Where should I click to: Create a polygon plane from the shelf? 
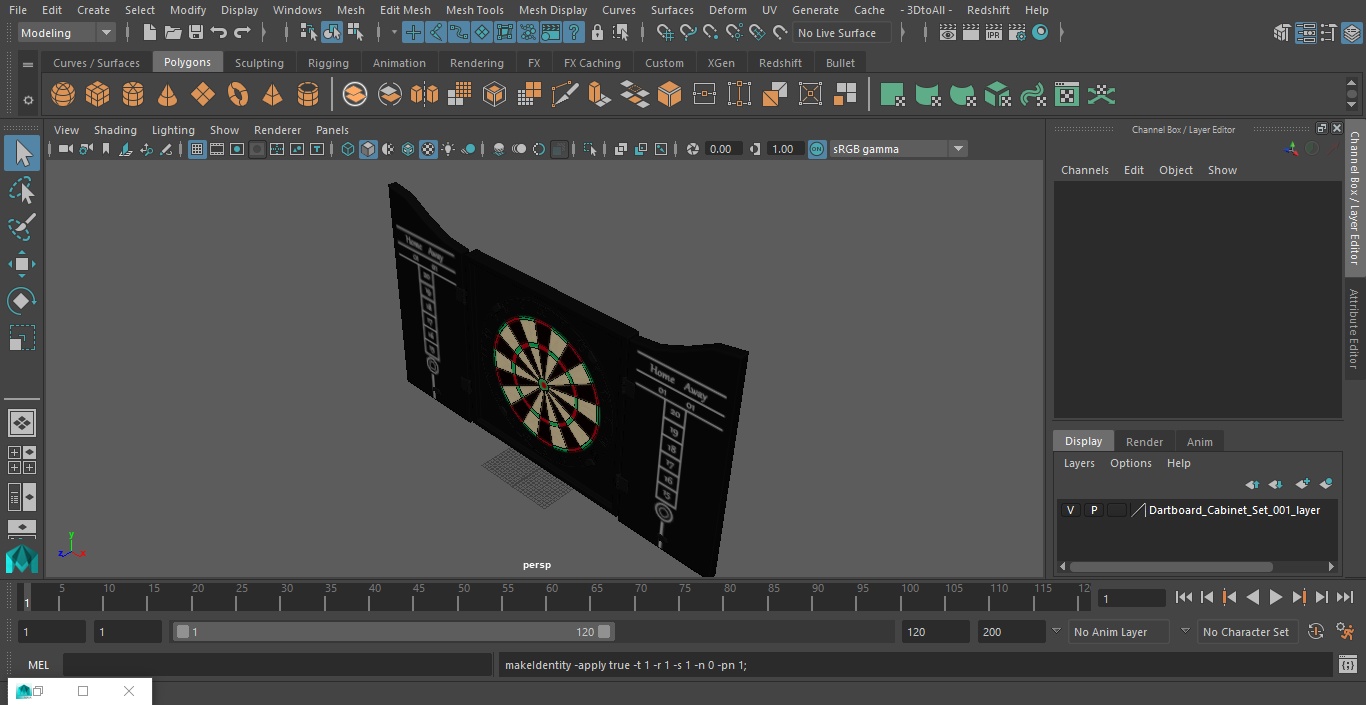tap(203, 95)
